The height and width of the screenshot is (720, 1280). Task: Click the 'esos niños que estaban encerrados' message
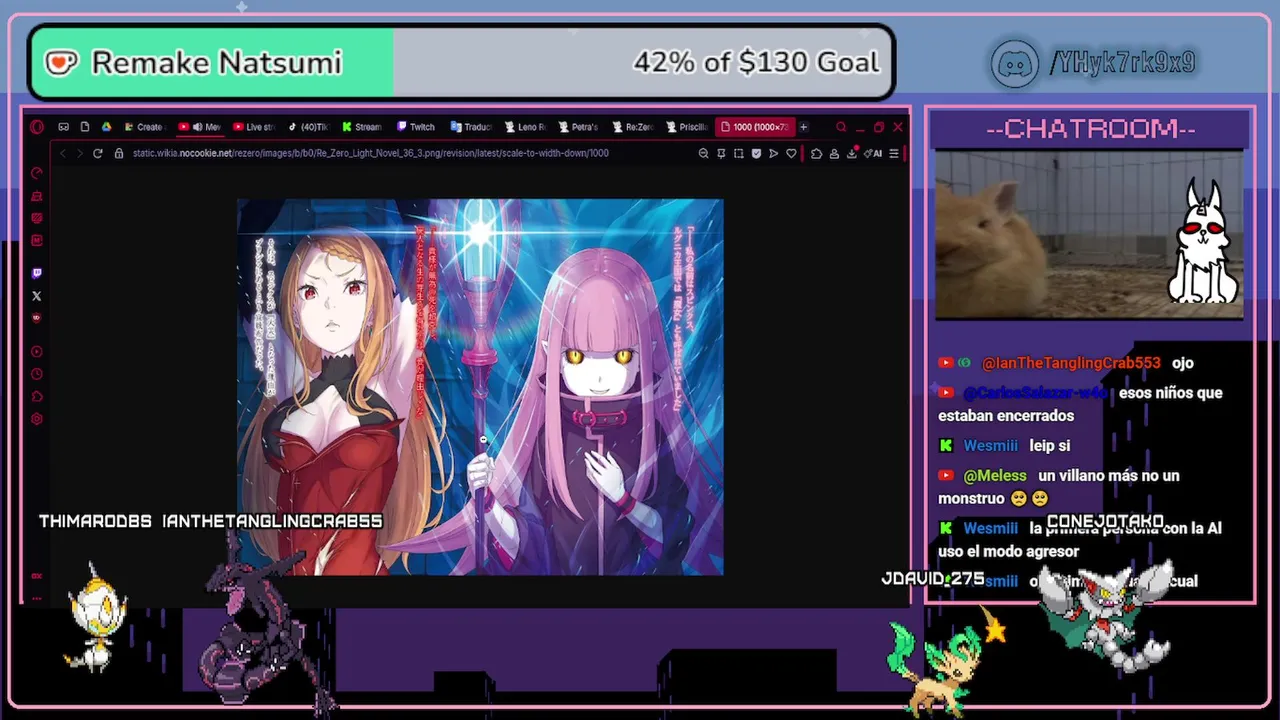(x=1080, y=404)
